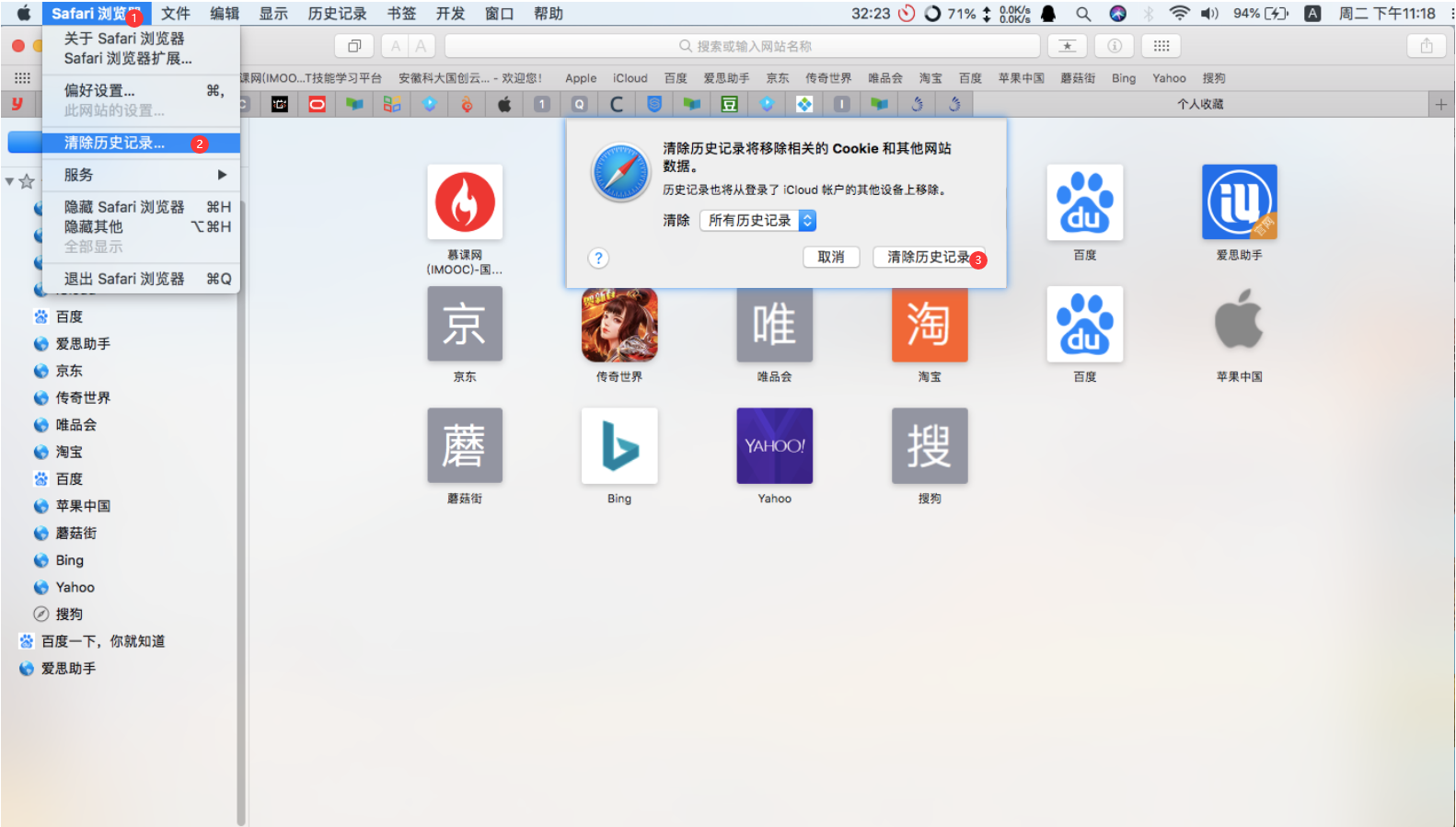Select 偏好设置… from the Safari menu
The height and width of the screenshot is (827, 1456).
pyautogui.click(x=141, y=90)
